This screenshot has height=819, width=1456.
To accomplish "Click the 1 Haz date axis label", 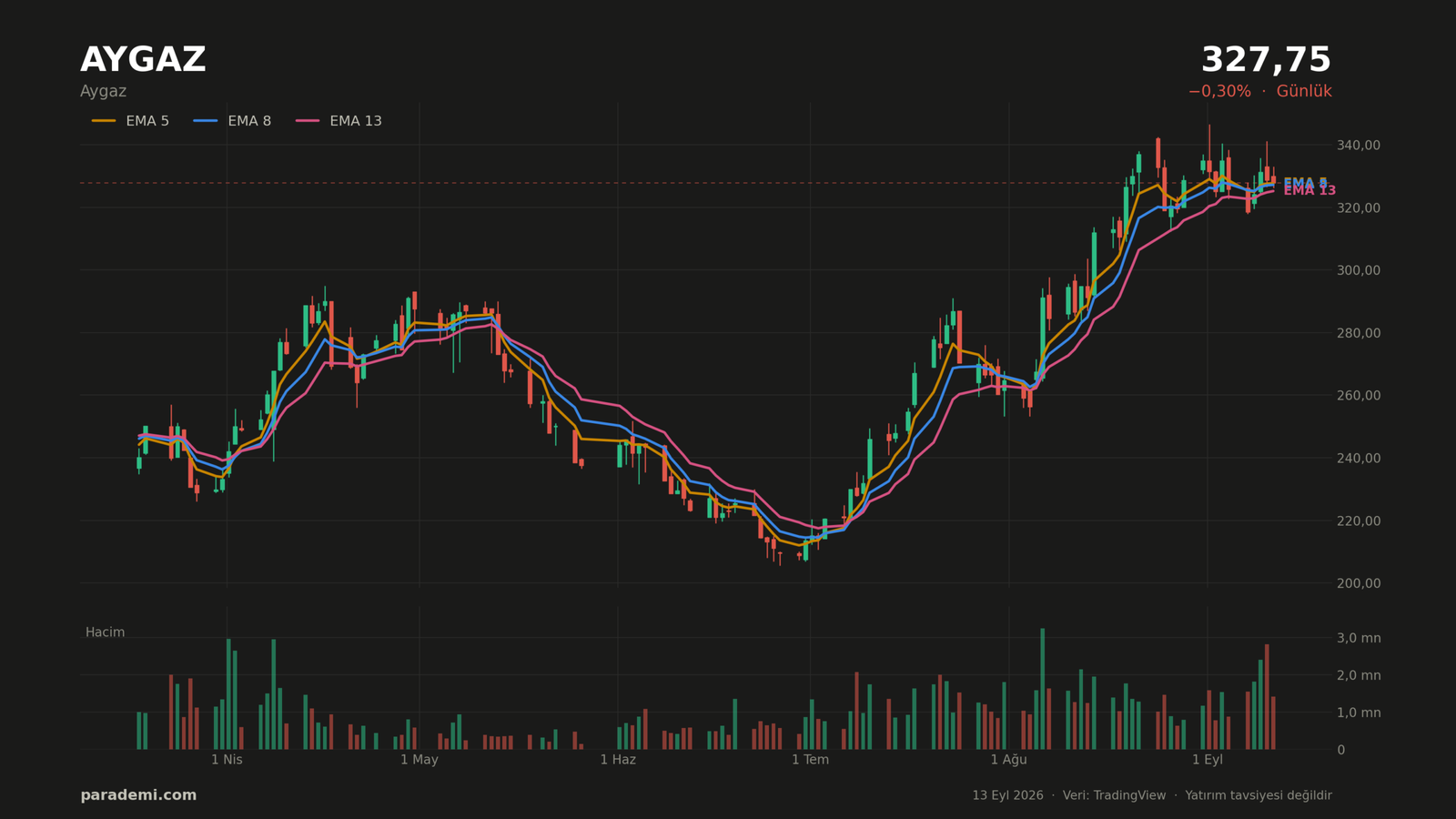I will 618,760.
